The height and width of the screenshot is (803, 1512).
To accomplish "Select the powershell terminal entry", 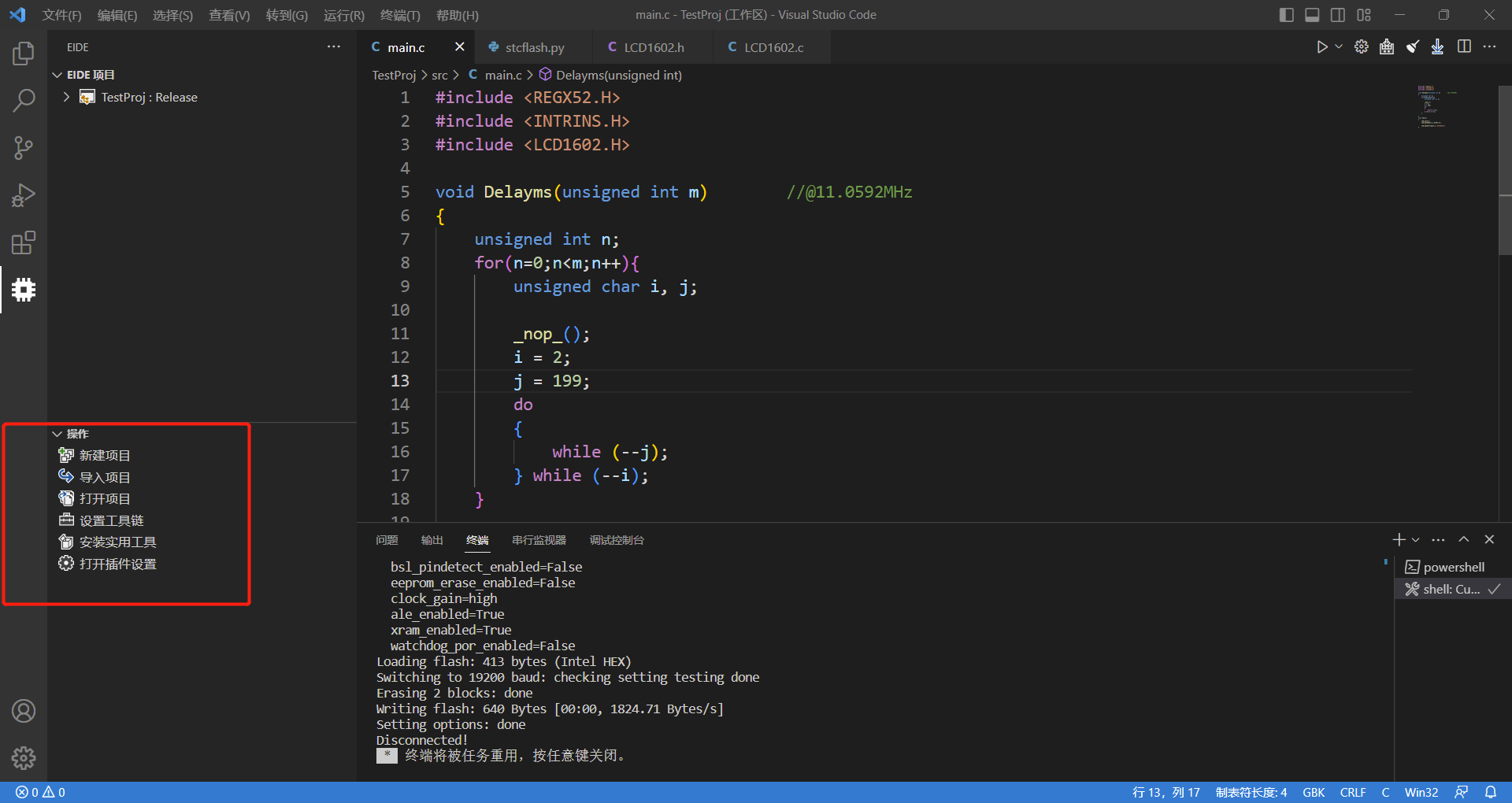I will tap(1453, 567).
